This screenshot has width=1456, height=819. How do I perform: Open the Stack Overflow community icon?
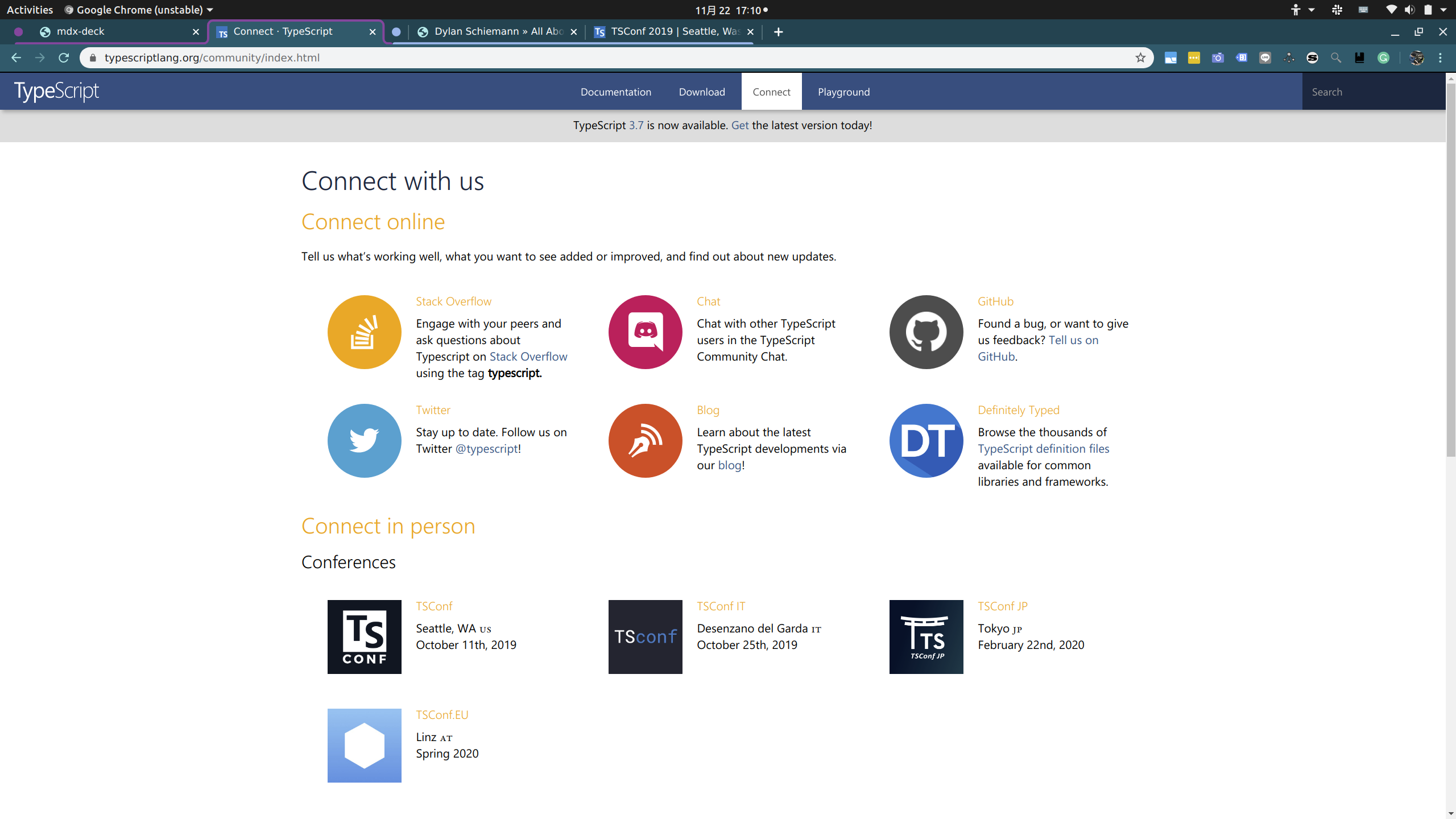(364, 332)
